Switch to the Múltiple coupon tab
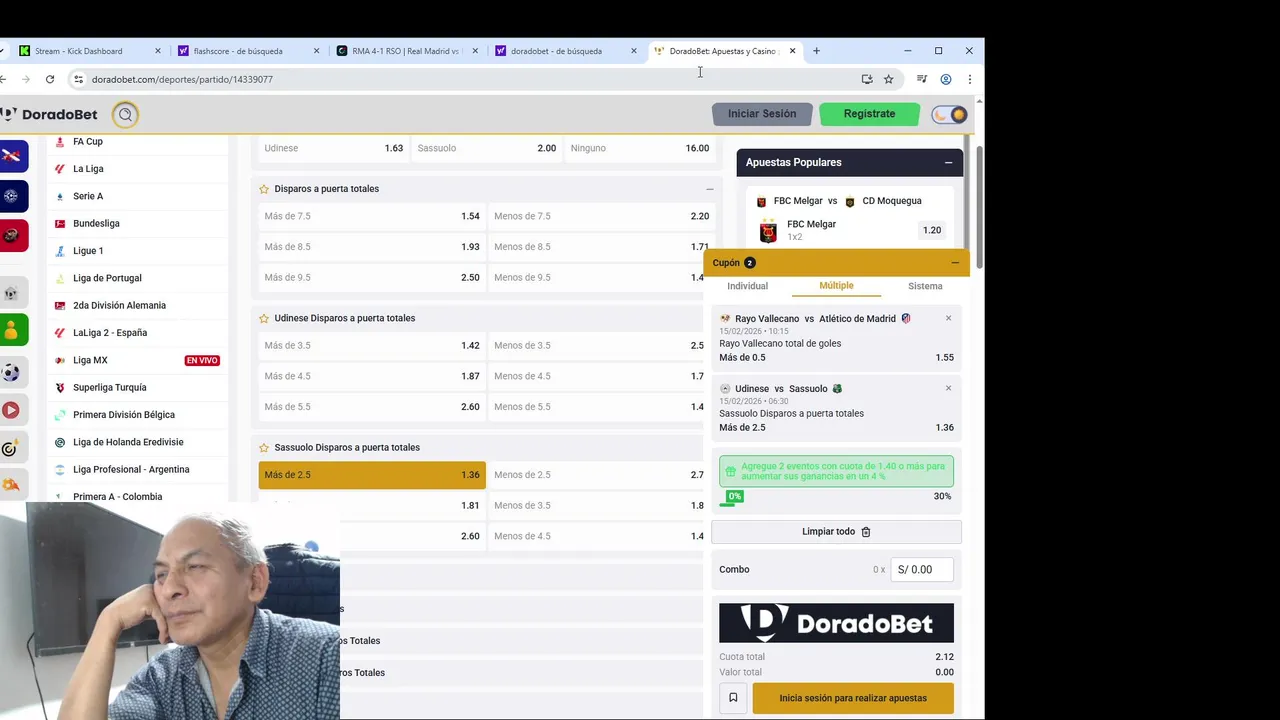The width and height of the screenshot is (1280, 720). [836, 286]
